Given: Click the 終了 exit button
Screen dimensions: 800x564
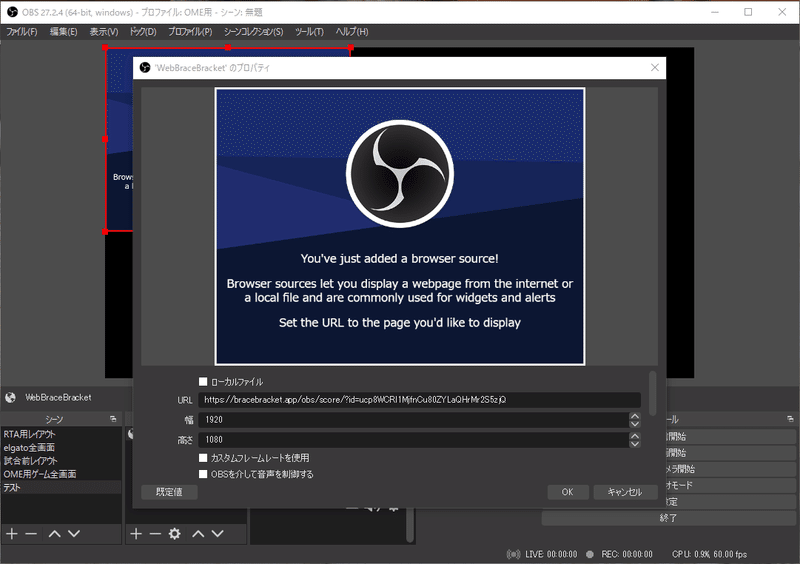Looking at the screenshot, I should pyautogui.click(x=668, y=518).
